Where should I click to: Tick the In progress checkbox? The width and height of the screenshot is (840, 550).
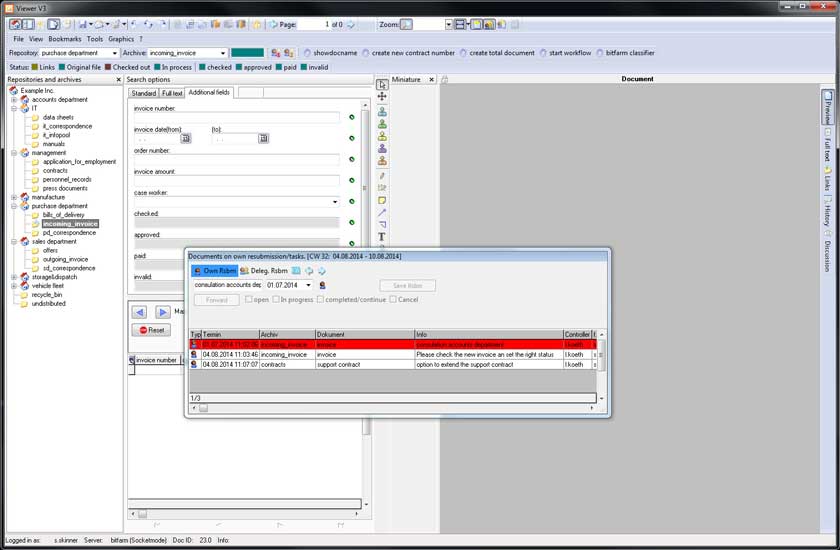(x=276, y=299)
